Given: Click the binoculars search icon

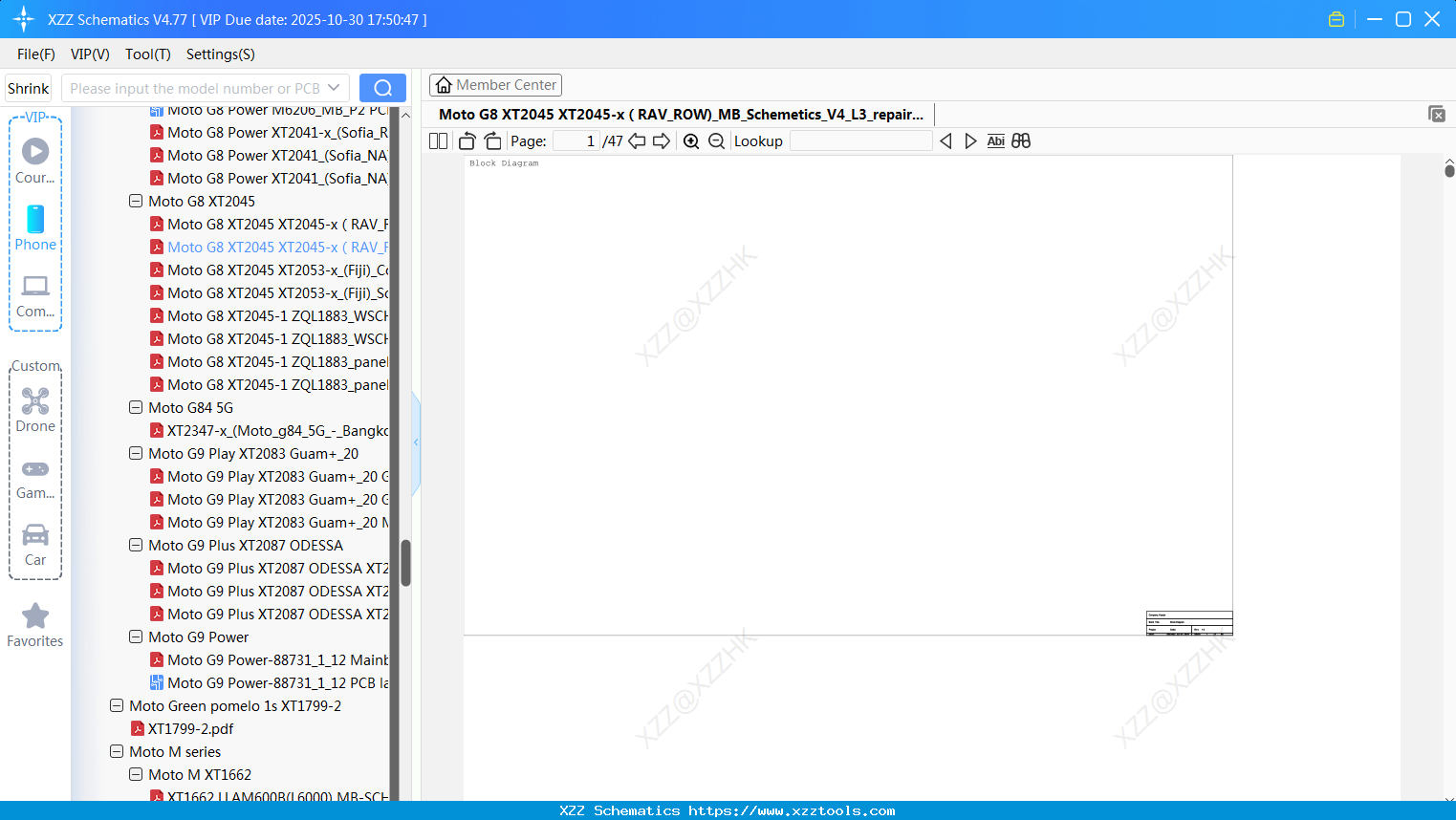Looking at the screenshot, I should pyautogui.click(x=1021, y=141).
